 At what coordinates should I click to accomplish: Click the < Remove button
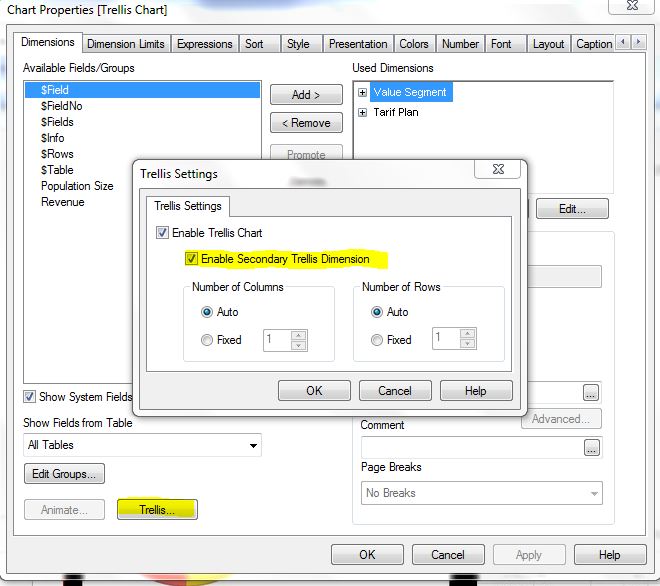306,123
